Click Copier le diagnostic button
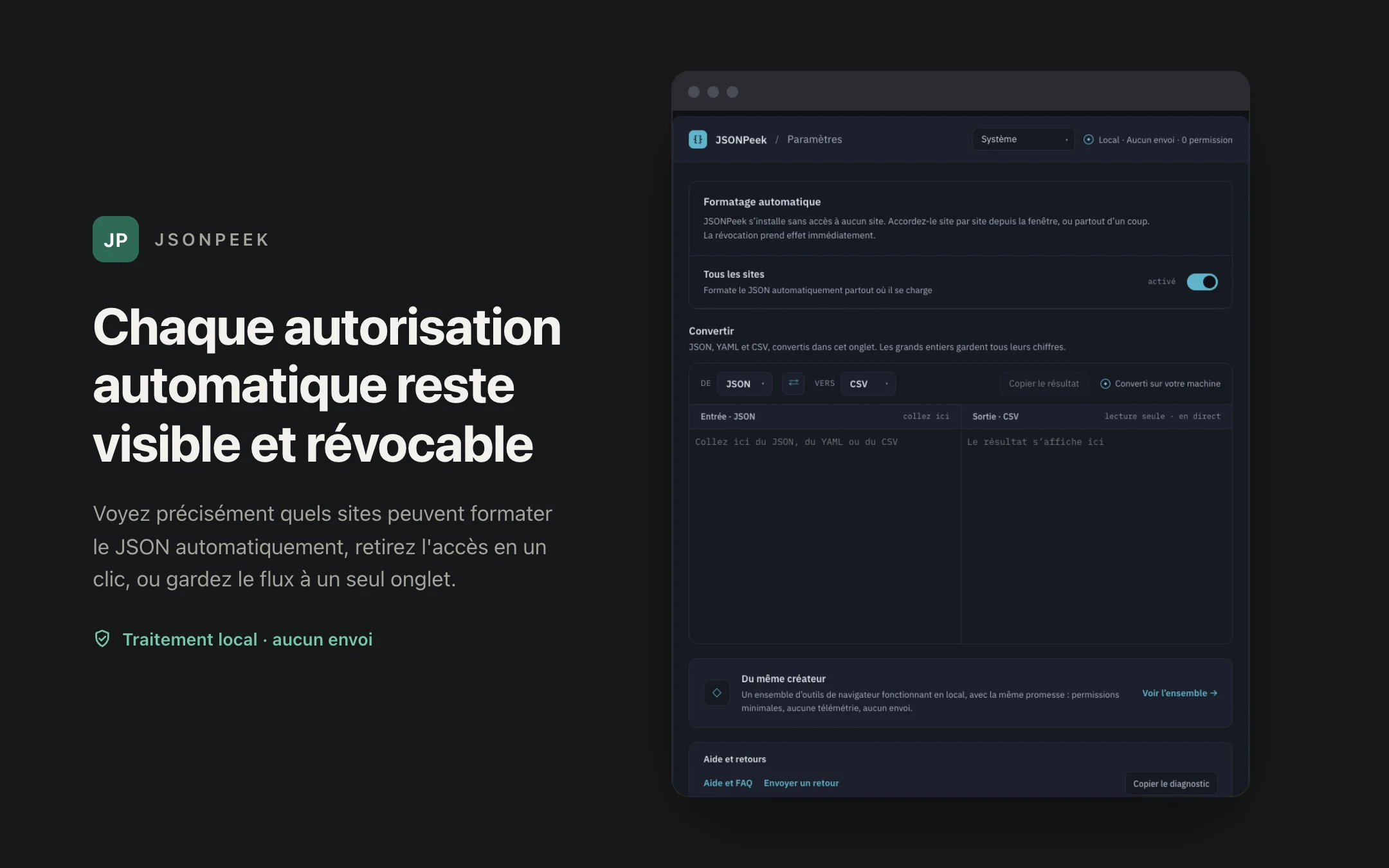Screen dimensions: 1389x868 coord(1171,784)
